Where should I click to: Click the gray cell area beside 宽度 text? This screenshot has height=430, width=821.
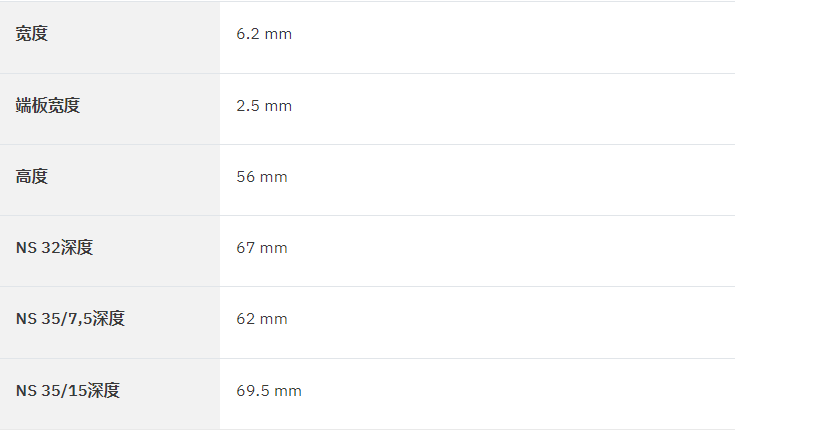(x=136, y=37)
